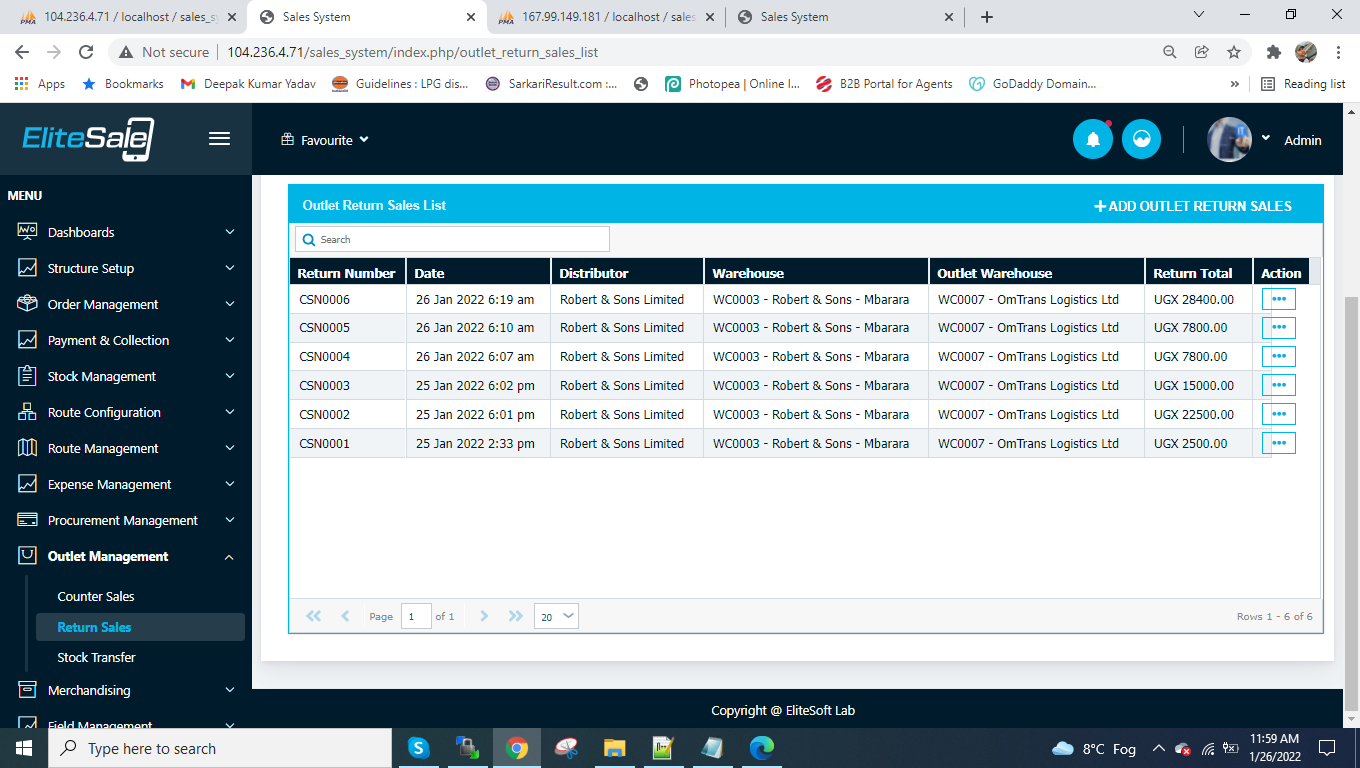
Task: Expand the Order Management menu
Action: pyautogui.click(x=126, y=304)
